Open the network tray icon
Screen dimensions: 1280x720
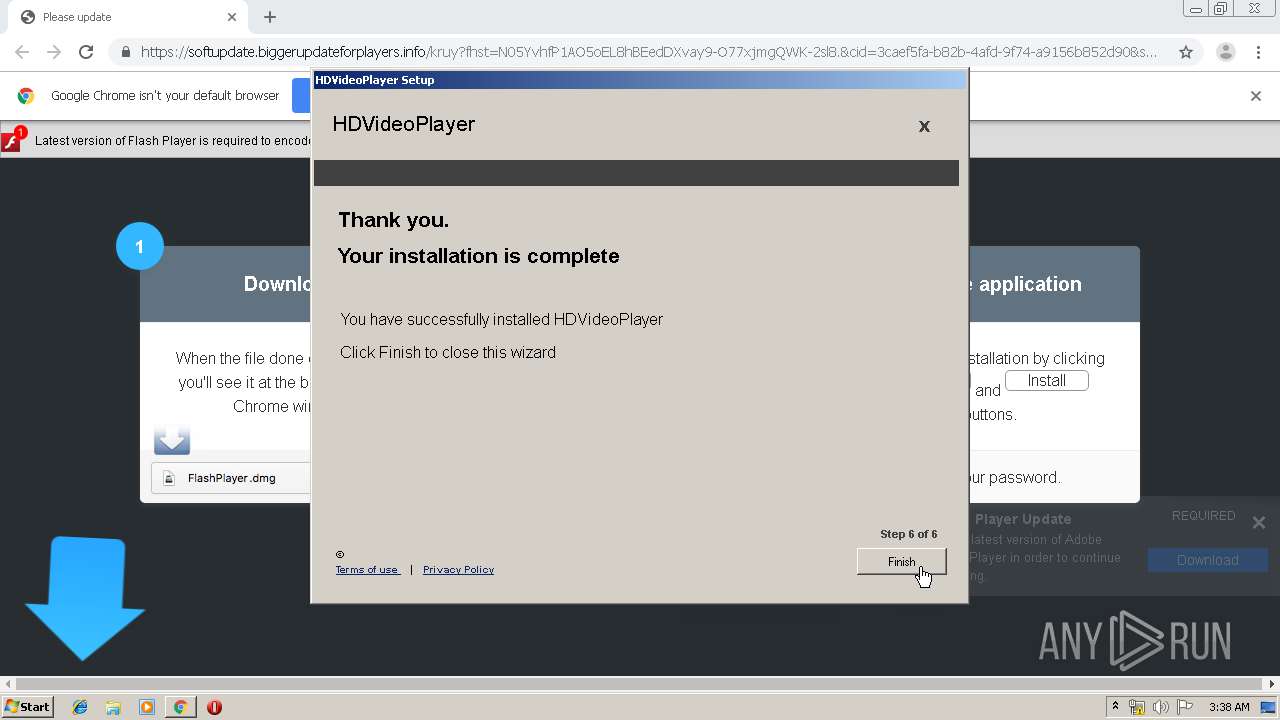pos(1137,707)
